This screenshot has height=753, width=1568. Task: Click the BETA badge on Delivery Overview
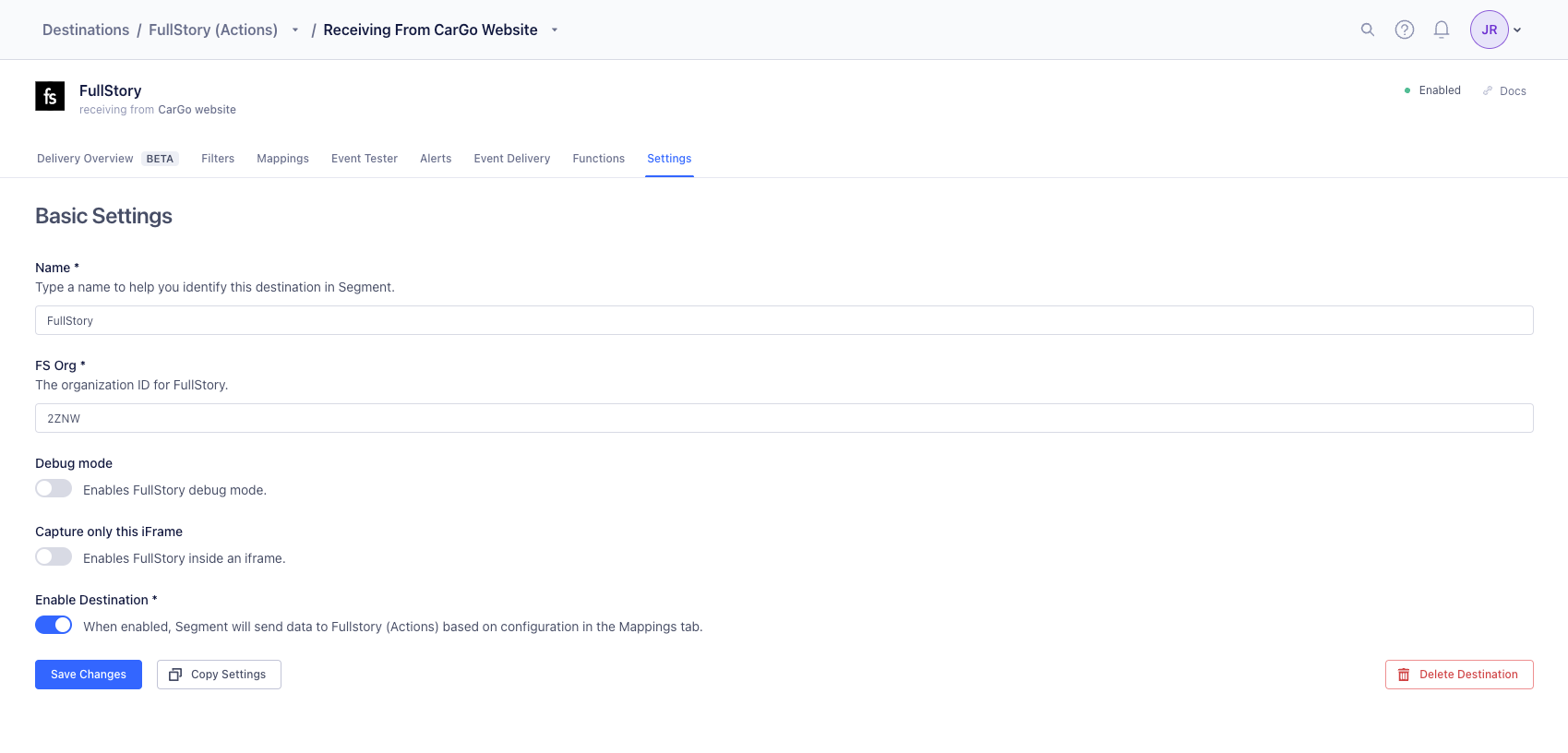[x=160, y=159]
